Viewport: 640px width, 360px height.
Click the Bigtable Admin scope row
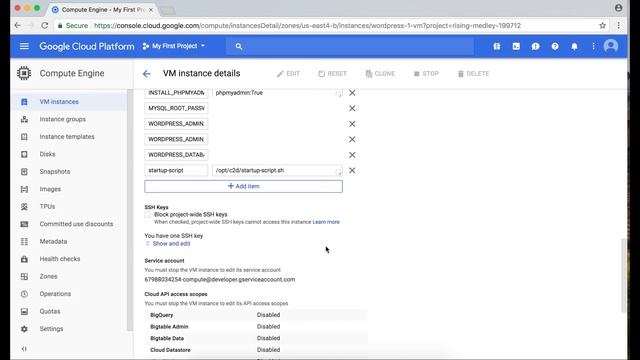256,327
